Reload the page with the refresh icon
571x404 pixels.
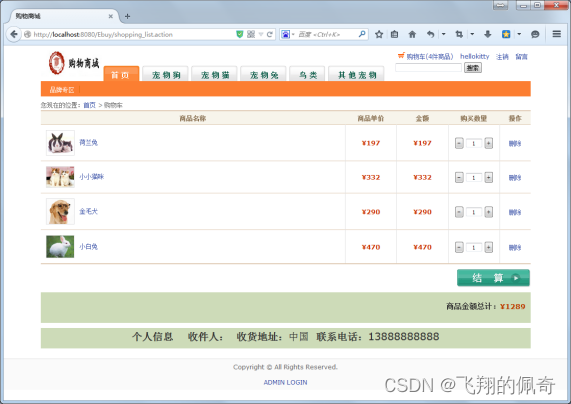269,34
